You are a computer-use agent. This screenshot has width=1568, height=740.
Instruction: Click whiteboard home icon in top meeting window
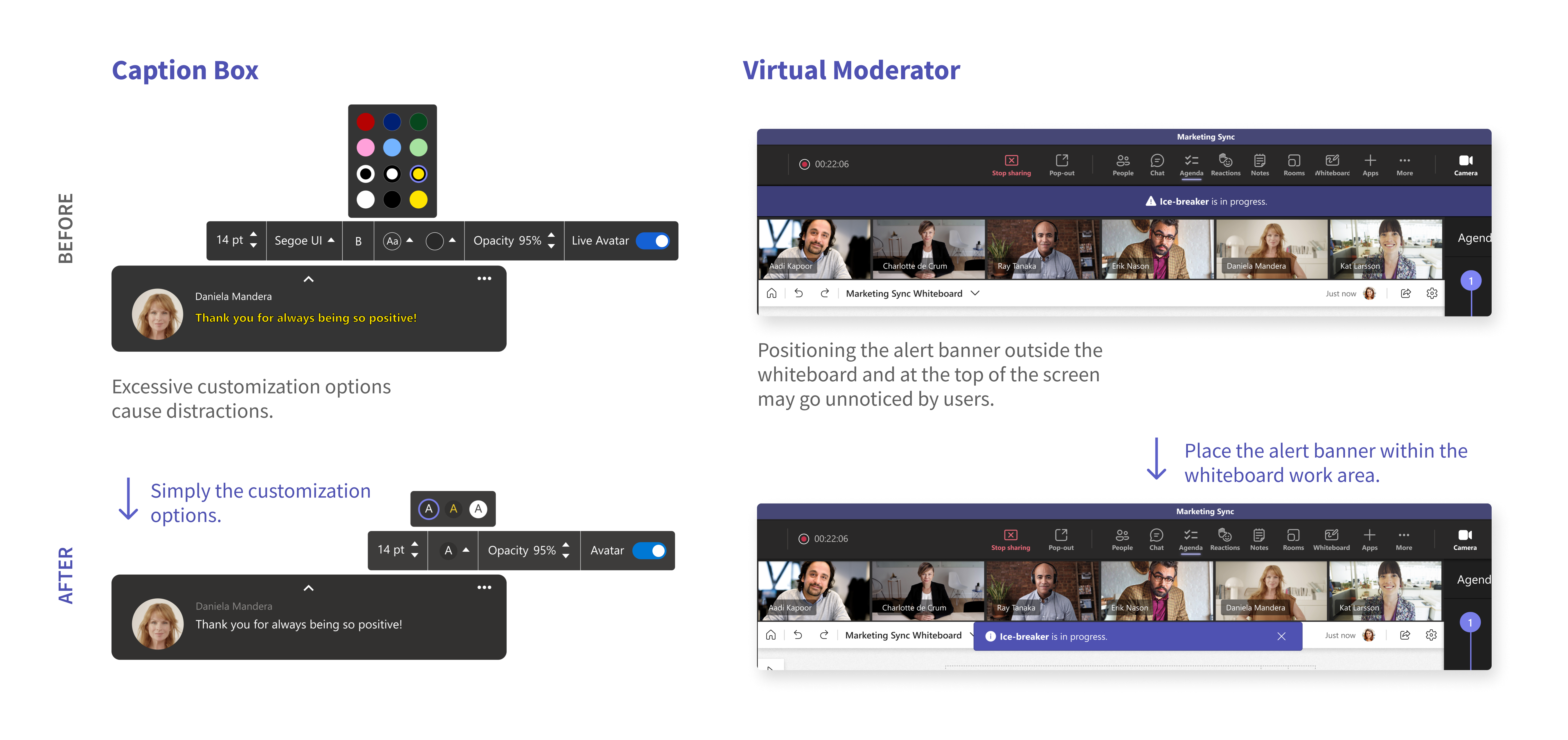pos(771,293)
